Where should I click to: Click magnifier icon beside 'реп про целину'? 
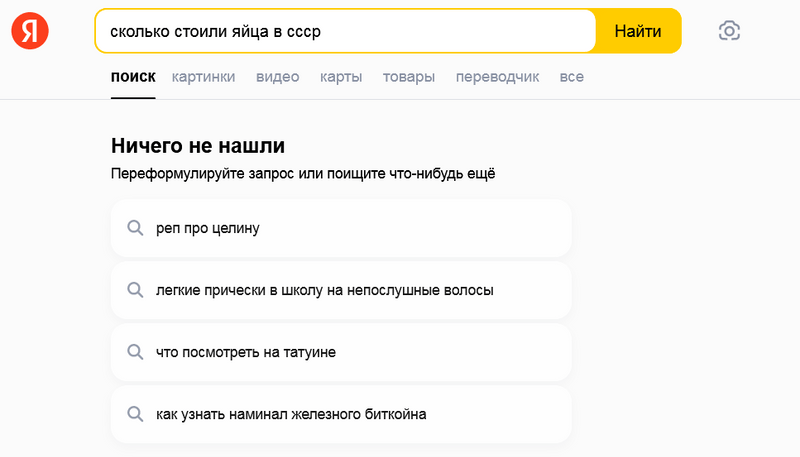(x=136, y=228)
